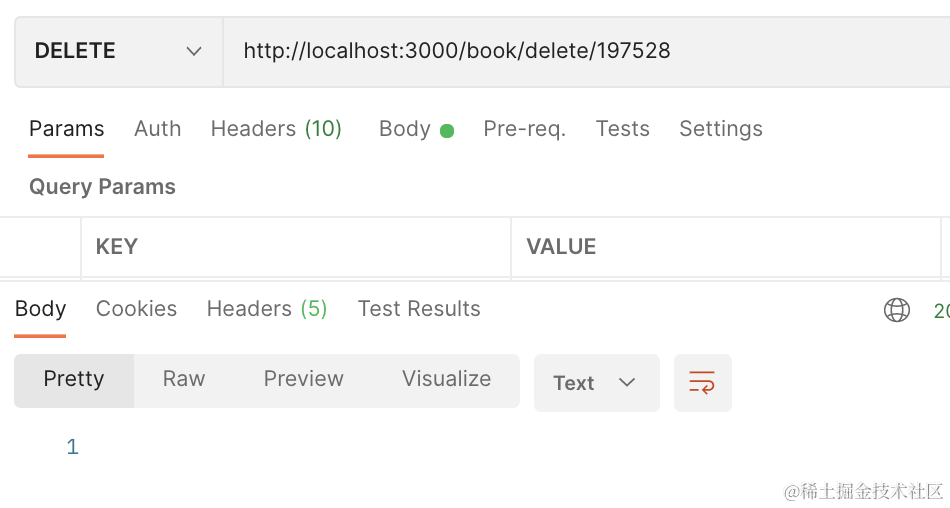Image resolution: width=950 pixels, height=508 pixels.
Task: Open the Visualize response view
Action: 447,379
